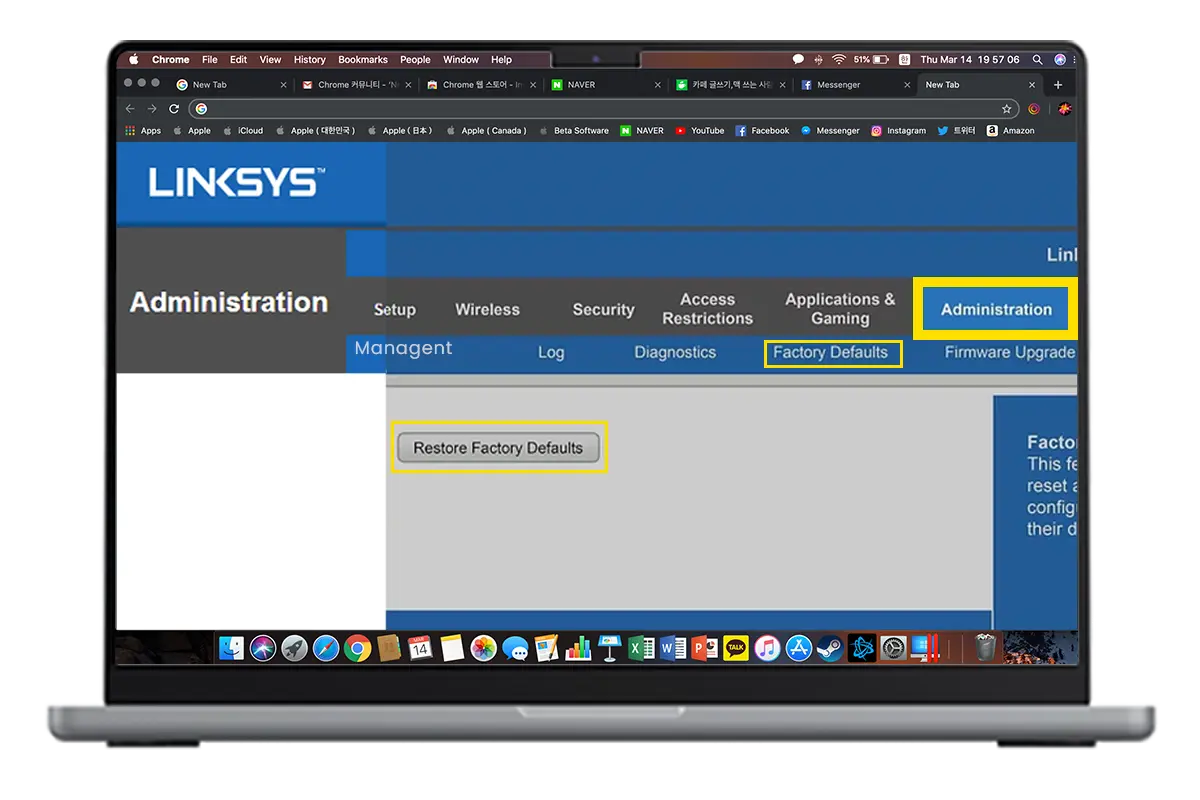Launch Steam from the Dock
The width and height of the screenshot is (1200, 800).
coord(830,648)
